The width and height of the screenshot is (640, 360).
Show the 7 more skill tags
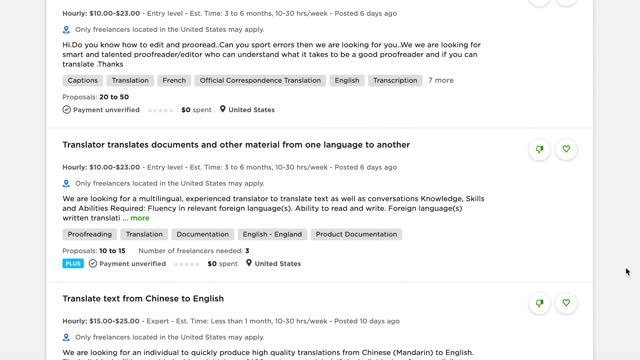point(441,80)
